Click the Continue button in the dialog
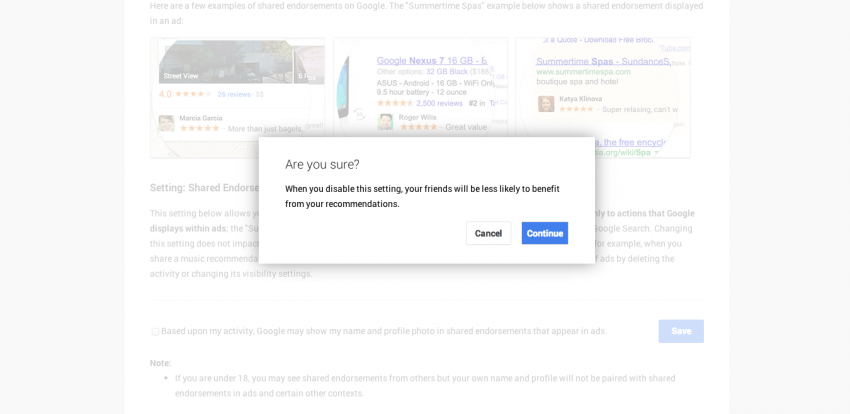 [545, 233]
